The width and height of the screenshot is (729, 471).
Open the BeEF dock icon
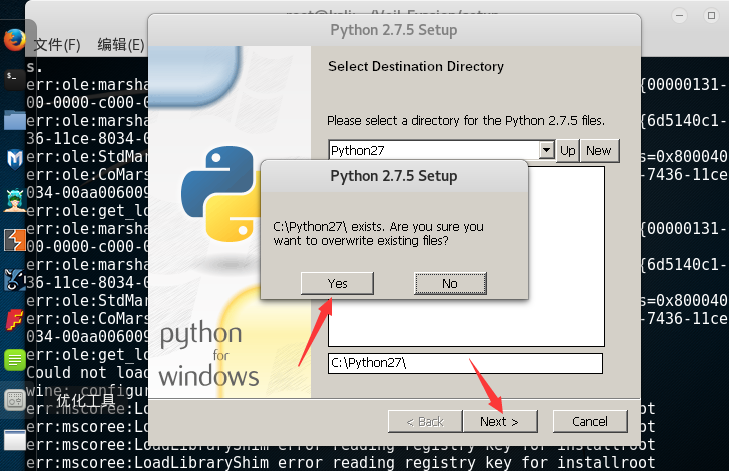15,280
